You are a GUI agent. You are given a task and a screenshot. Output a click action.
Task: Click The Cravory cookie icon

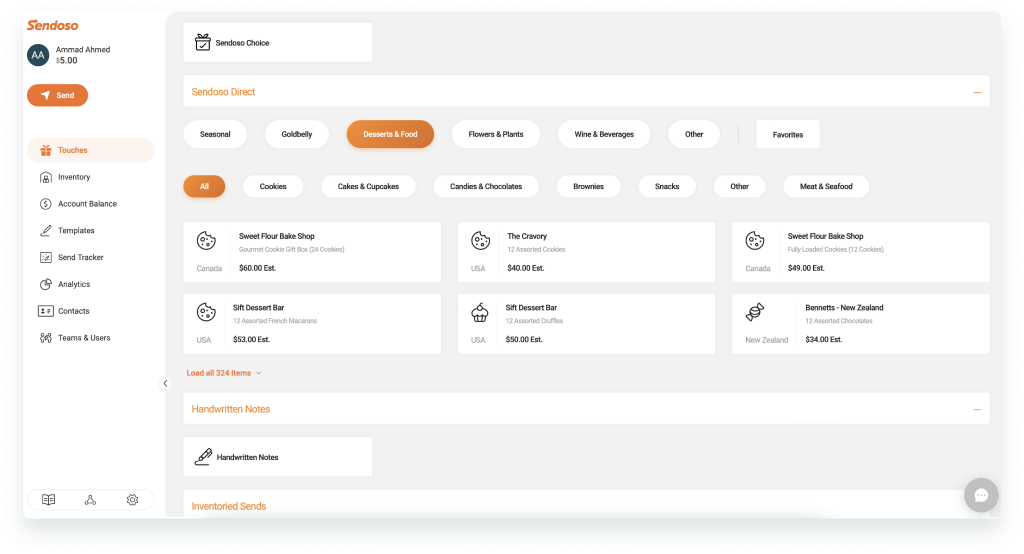(x=481, y=241)
